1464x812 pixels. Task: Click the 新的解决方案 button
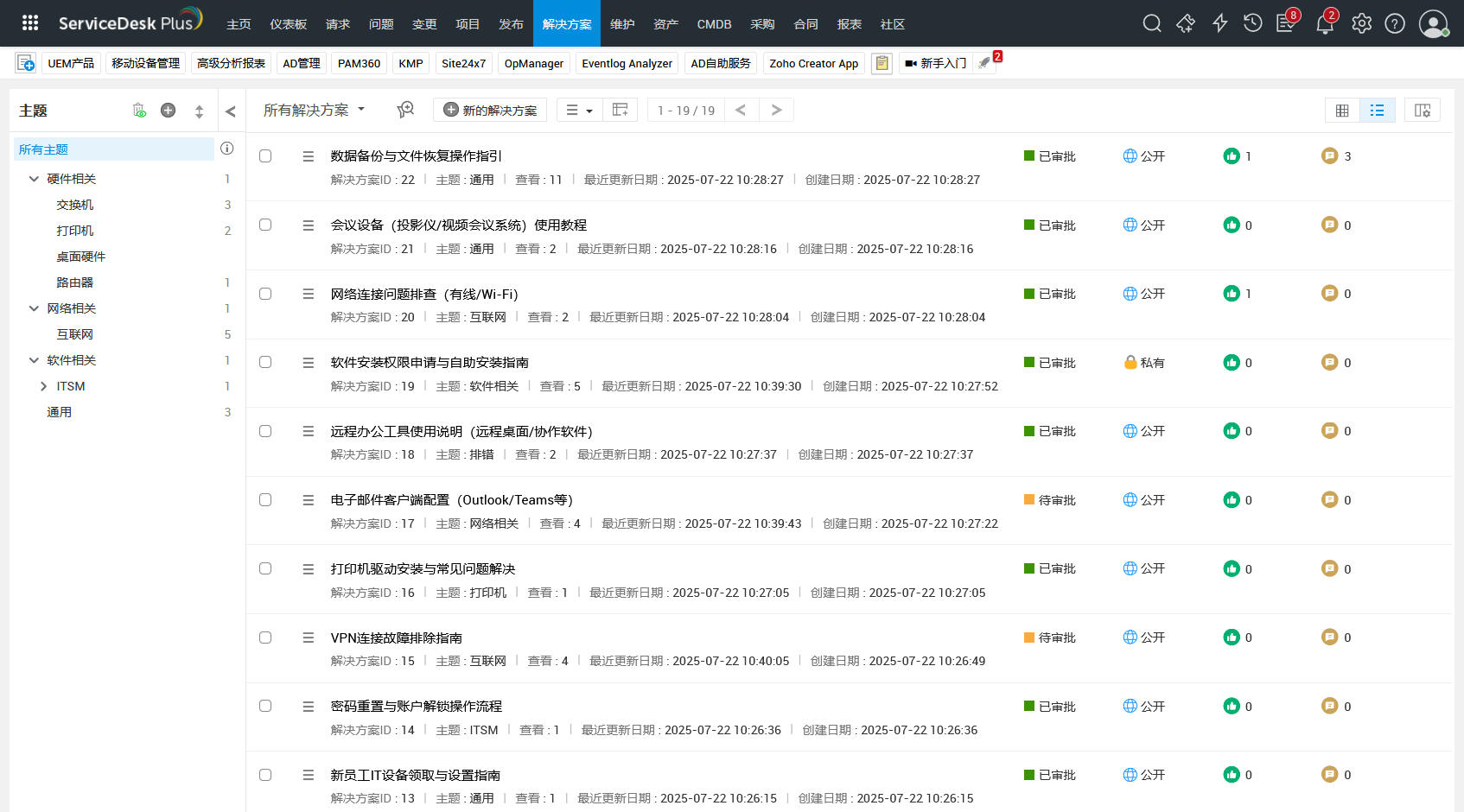tap(489, 110)
